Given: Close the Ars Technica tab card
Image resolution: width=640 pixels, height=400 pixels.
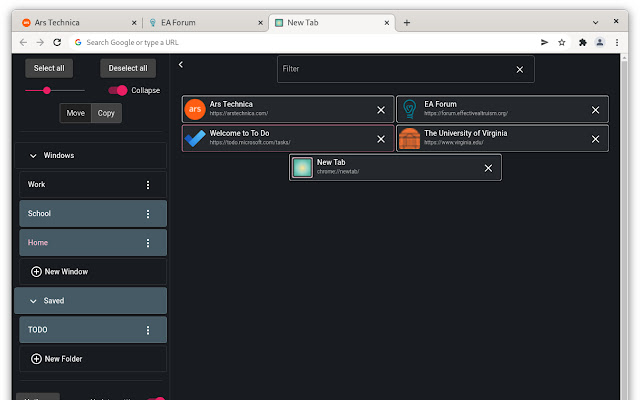Looking at the screenshot, I should [381, 110].
